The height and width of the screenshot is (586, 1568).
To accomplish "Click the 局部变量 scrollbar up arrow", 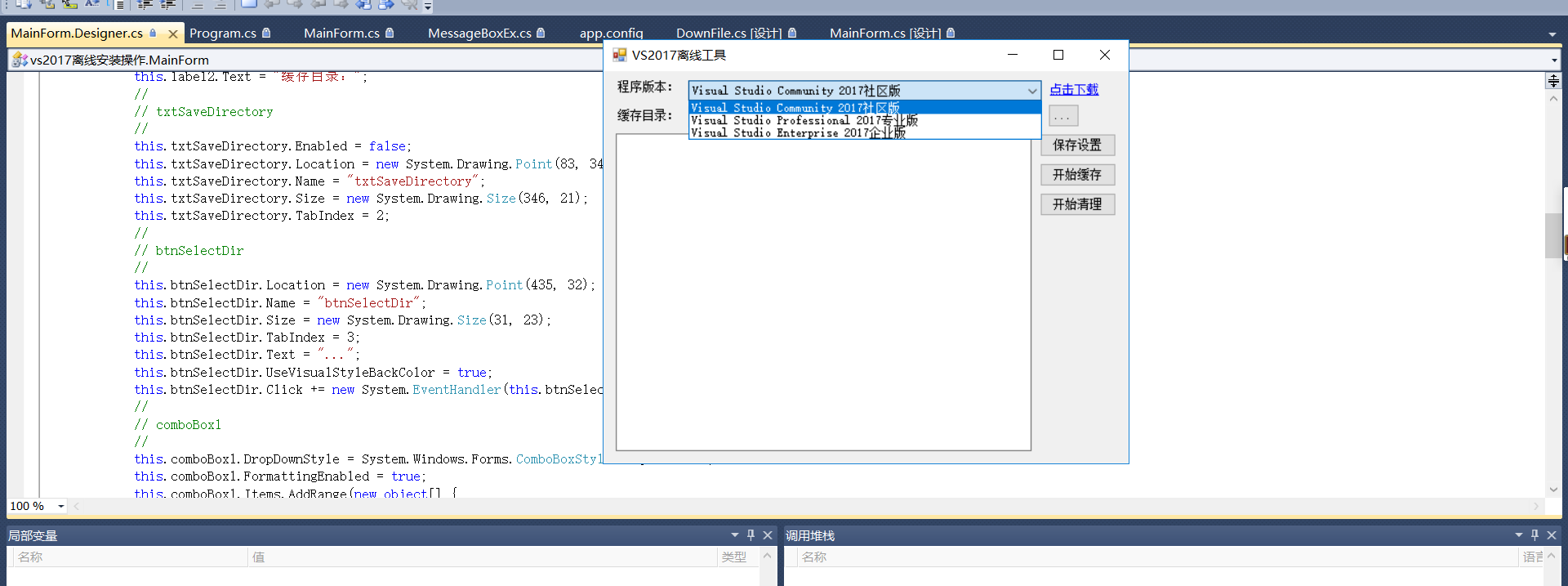I will coord(767,557).
